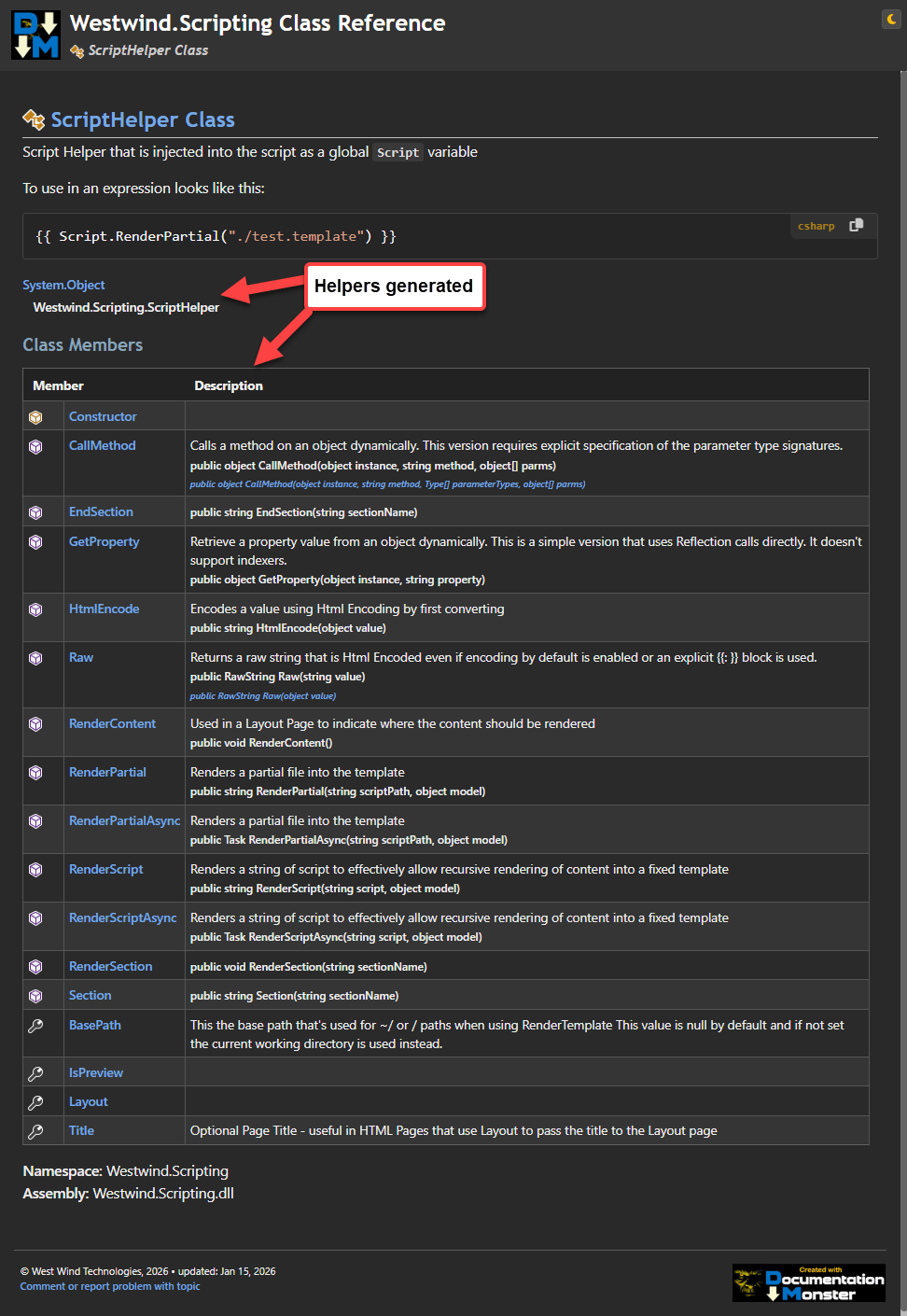View the IsPreview property details

[x=95, y=1072]
